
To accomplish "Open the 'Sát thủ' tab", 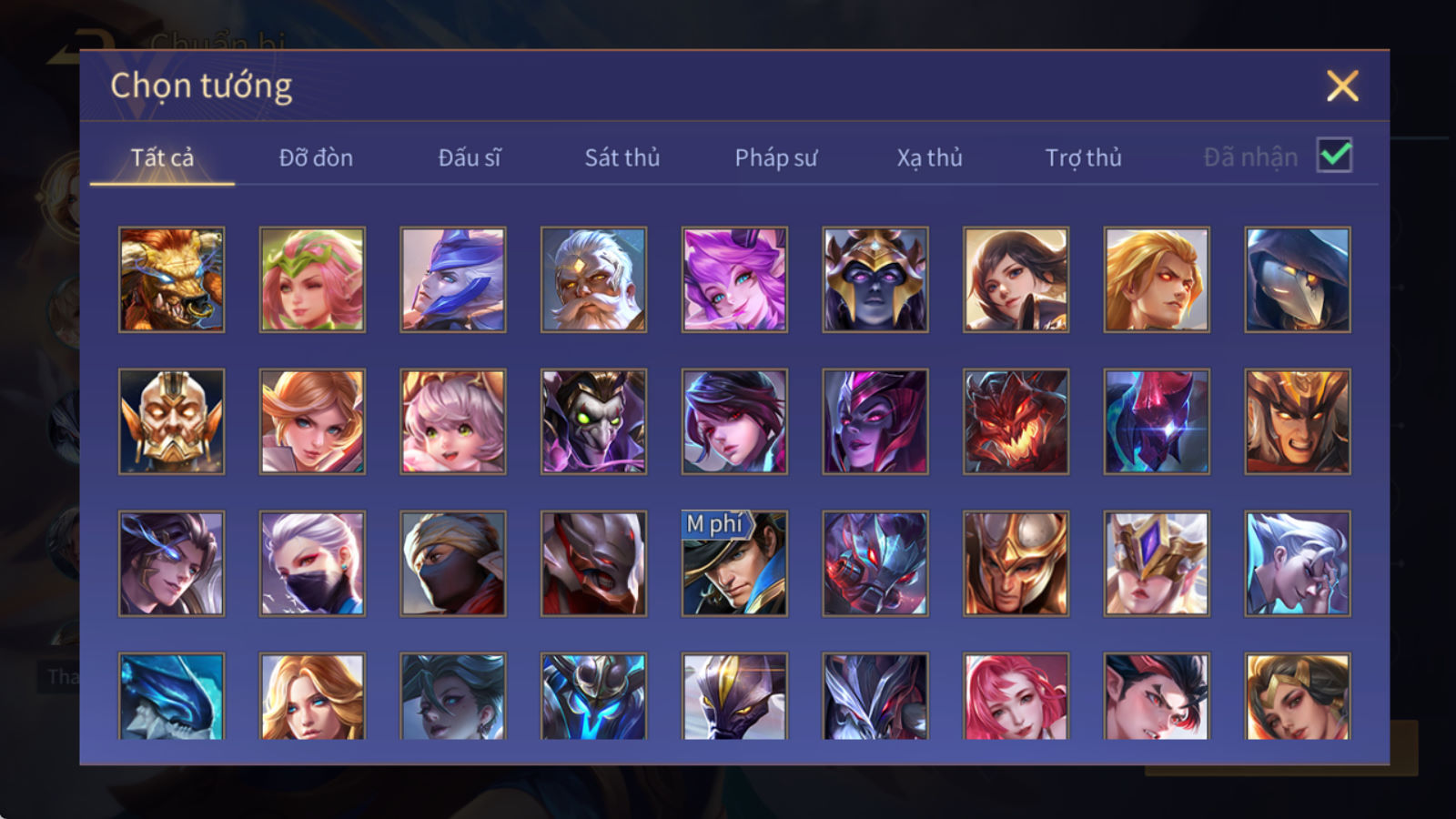I will pyautogui.click(x=622, y=157).
